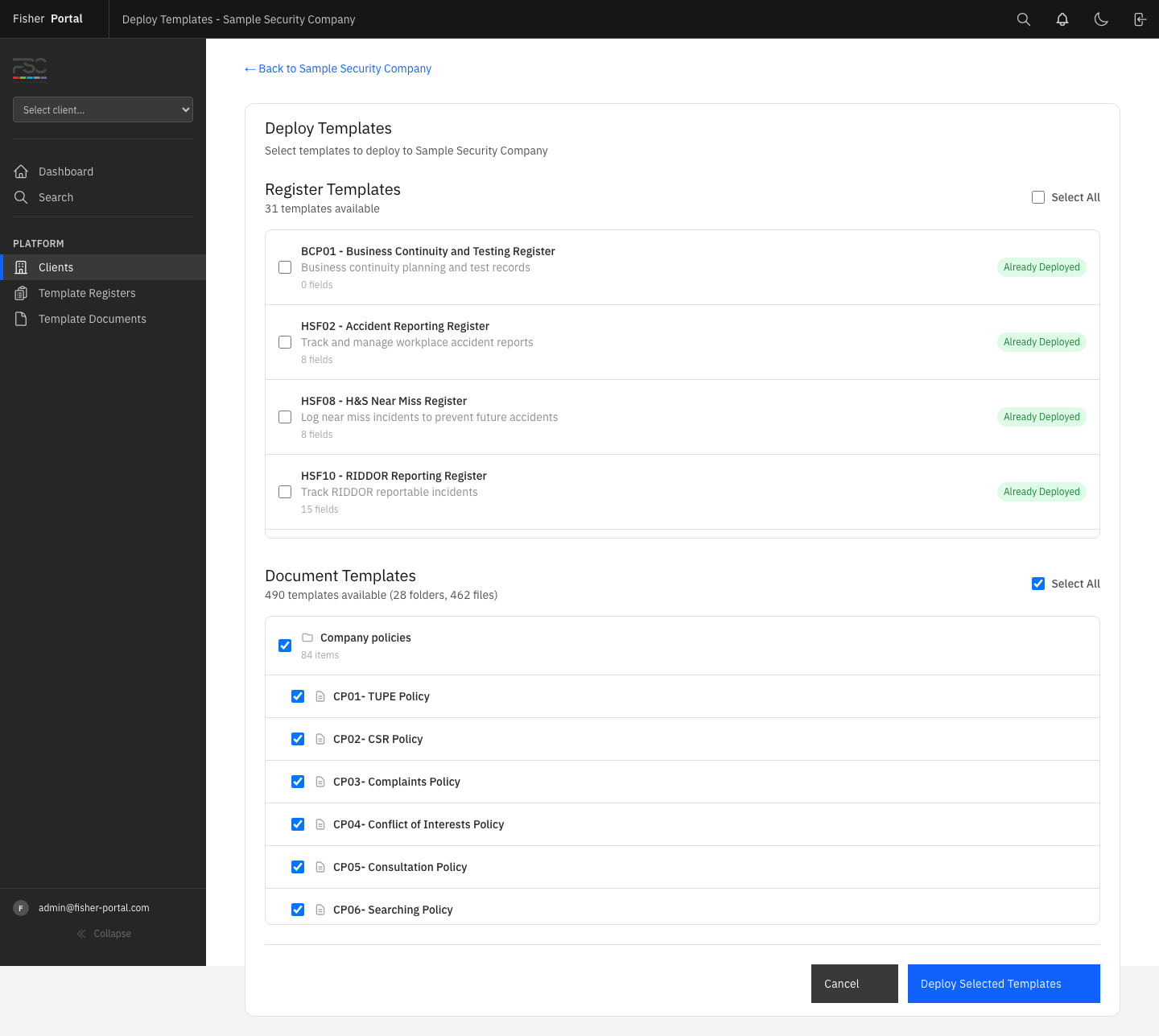Click the logout icon in the top right

[x=1139, y=19]
